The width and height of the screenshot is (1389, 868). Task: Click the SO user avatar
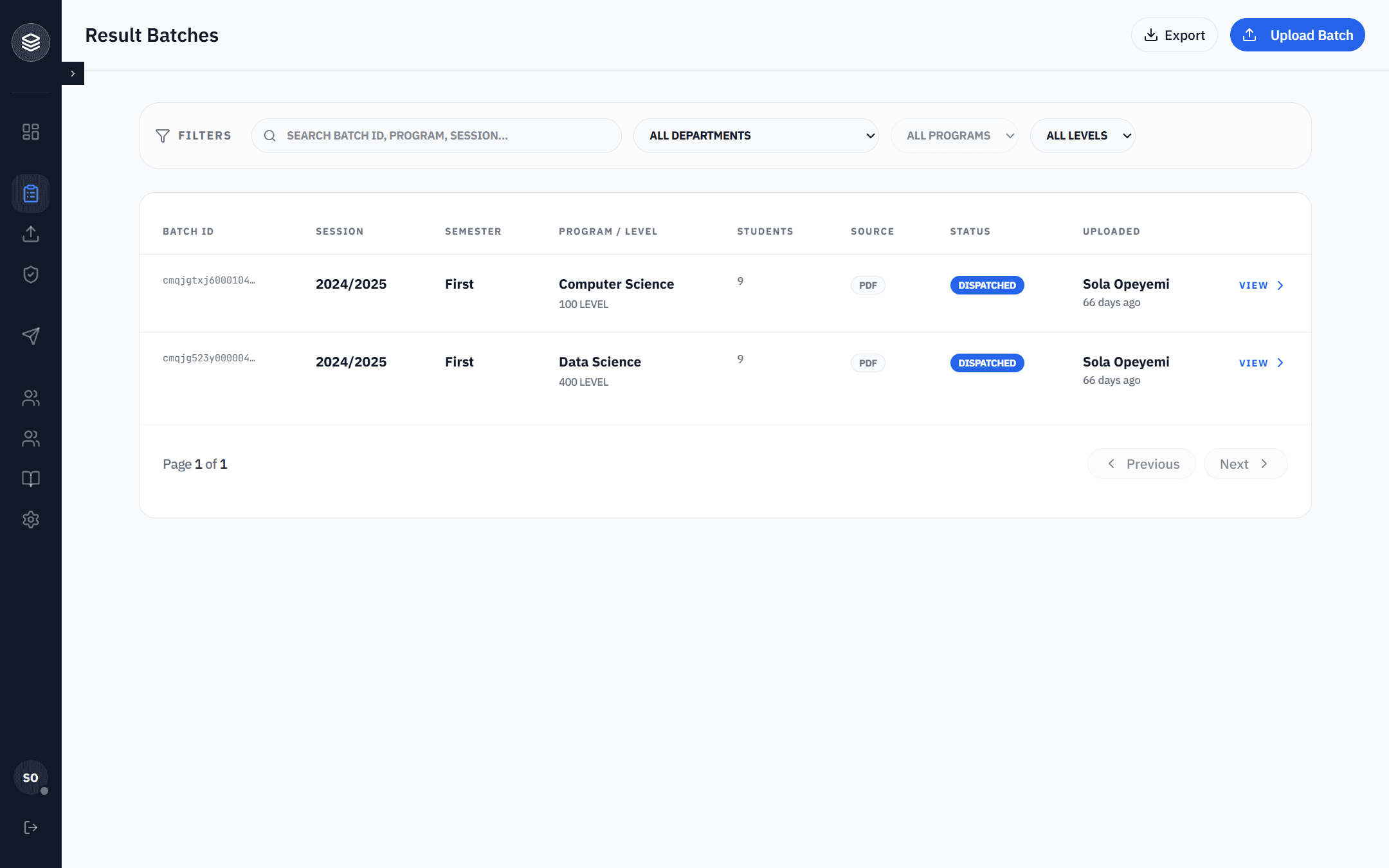point(31,777)
